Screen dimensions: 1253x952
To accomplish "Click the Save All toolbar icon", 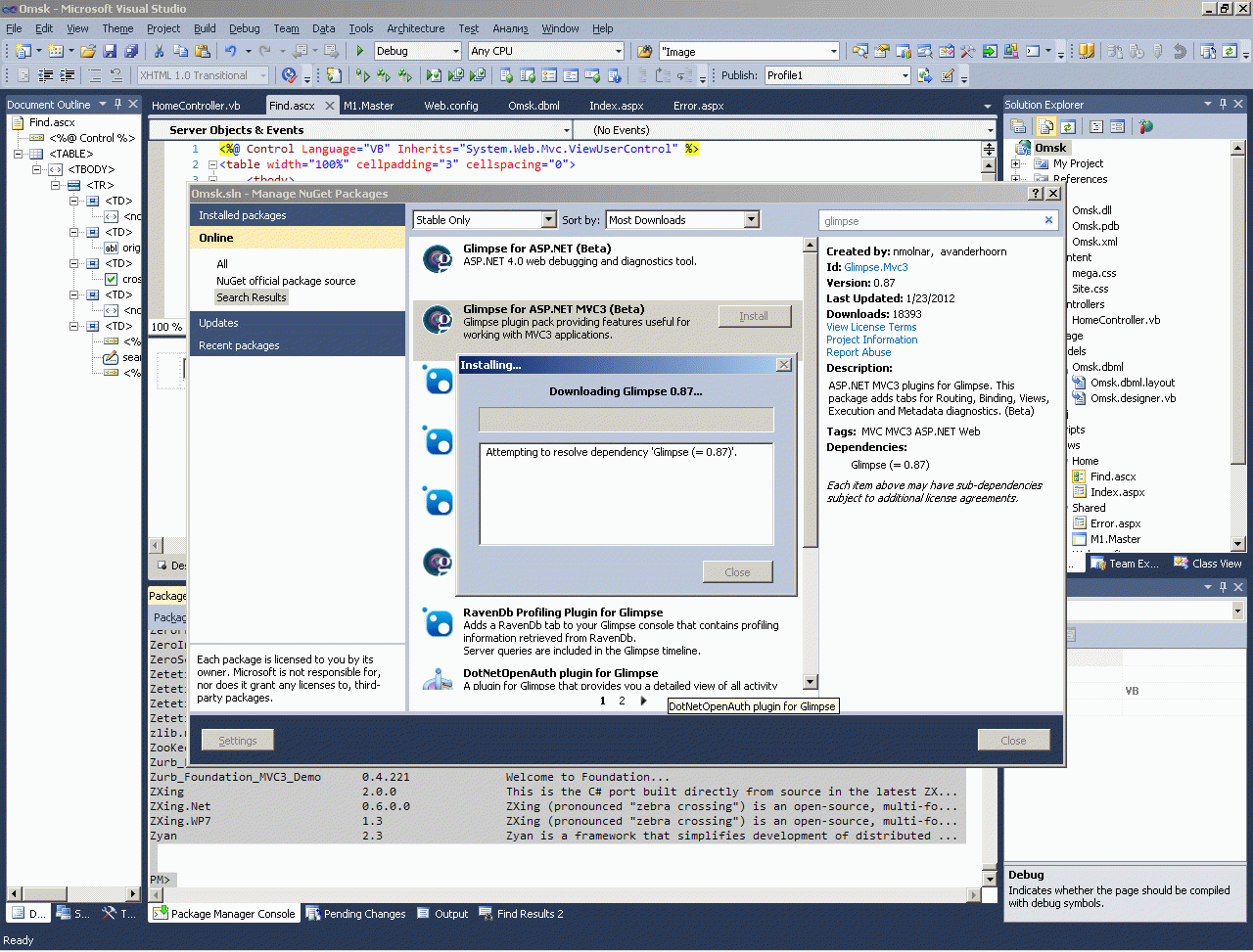I will (131, 51).
